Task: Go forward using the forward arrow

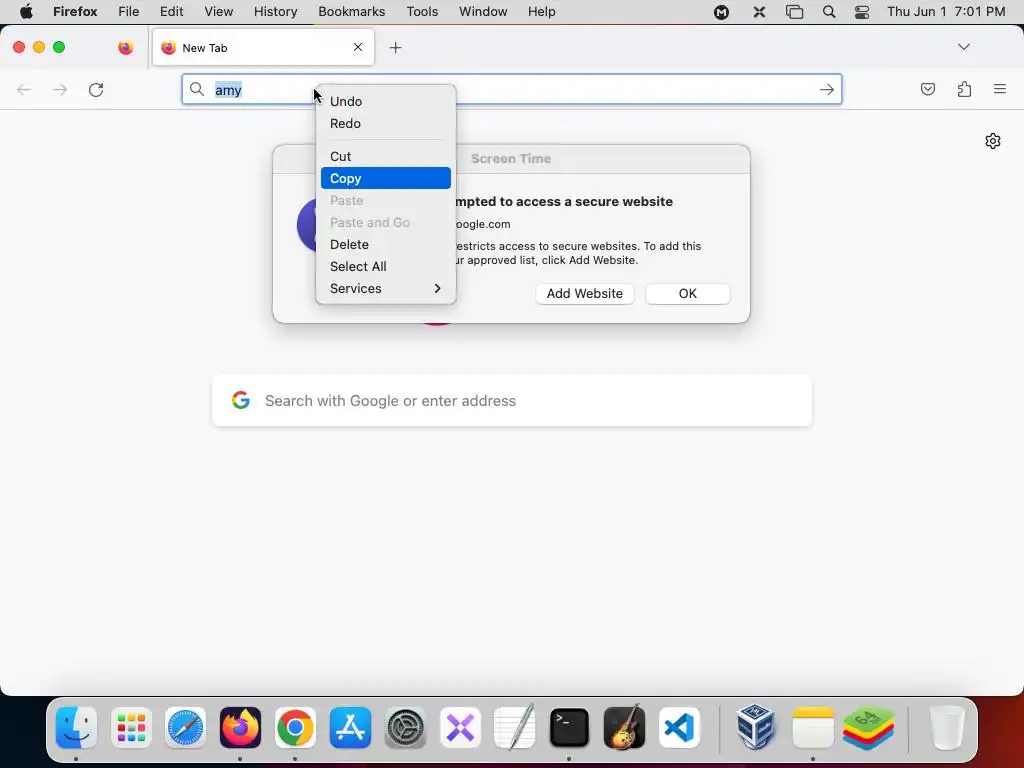Action: click(x=60, y=89)
